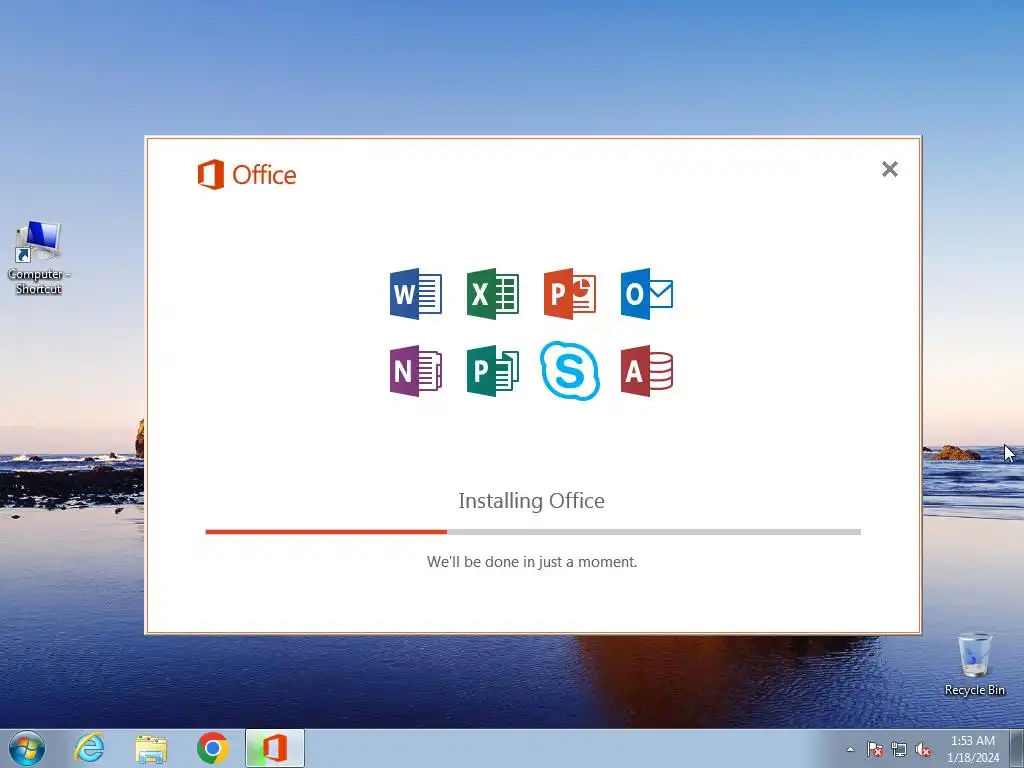Click the Installing Office progress bar
This screenshot has height=768, width=1024.
pos(533,532)
